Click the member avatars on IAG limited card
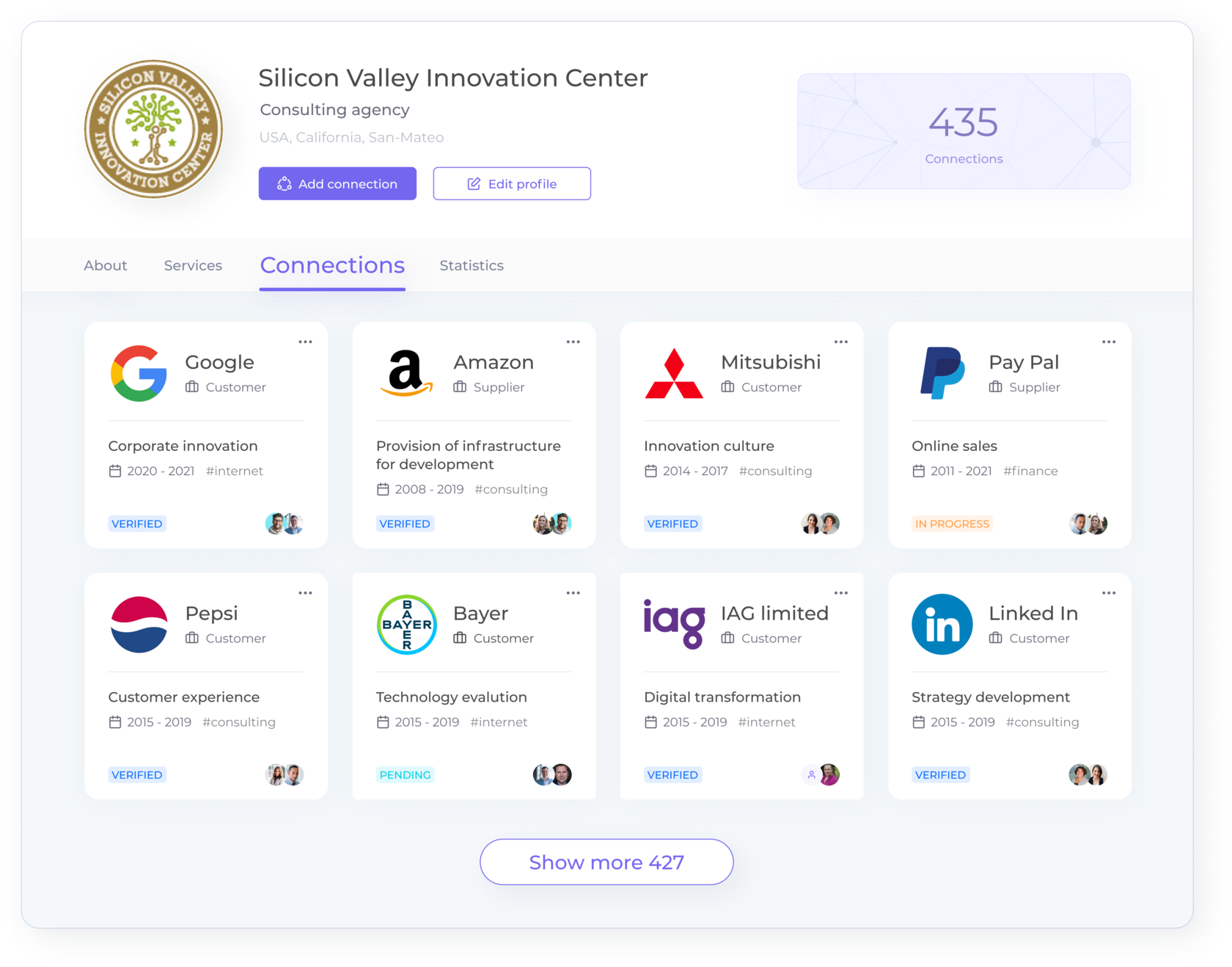The height and width of the screenshot is (967, 1232). (821, 775)
